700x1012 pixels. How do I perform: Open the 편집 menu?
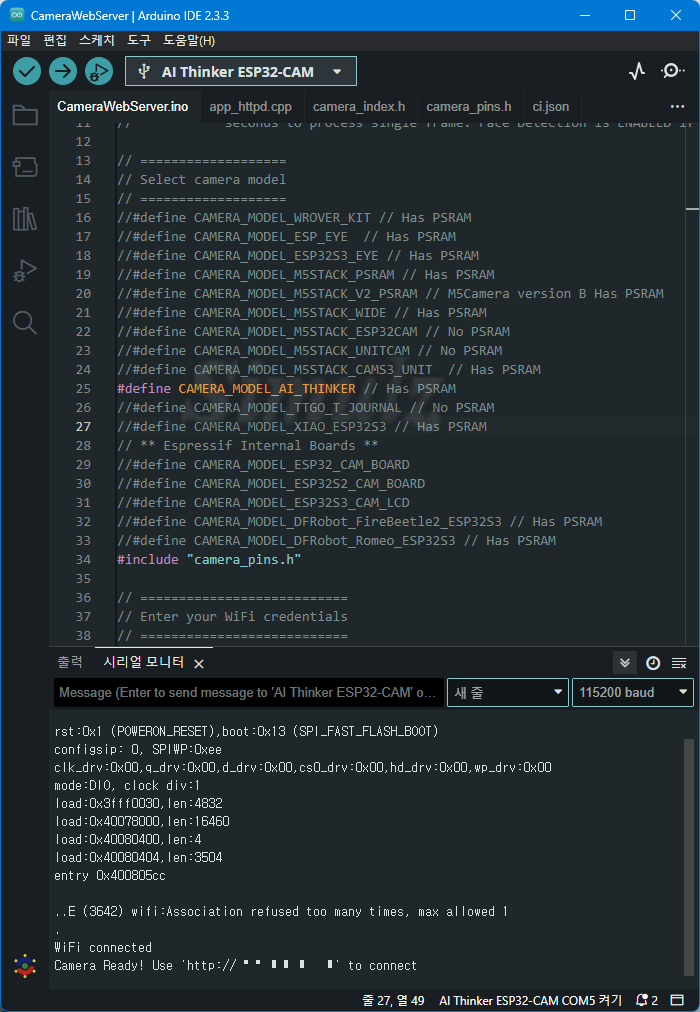[55, 41]
